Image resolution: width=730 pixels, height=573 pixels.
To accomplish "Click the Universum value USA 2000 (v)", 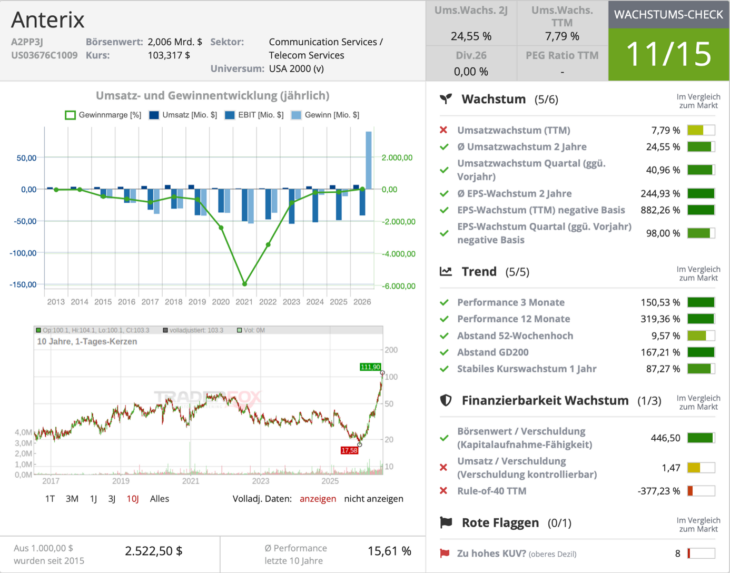I will 296,68.
